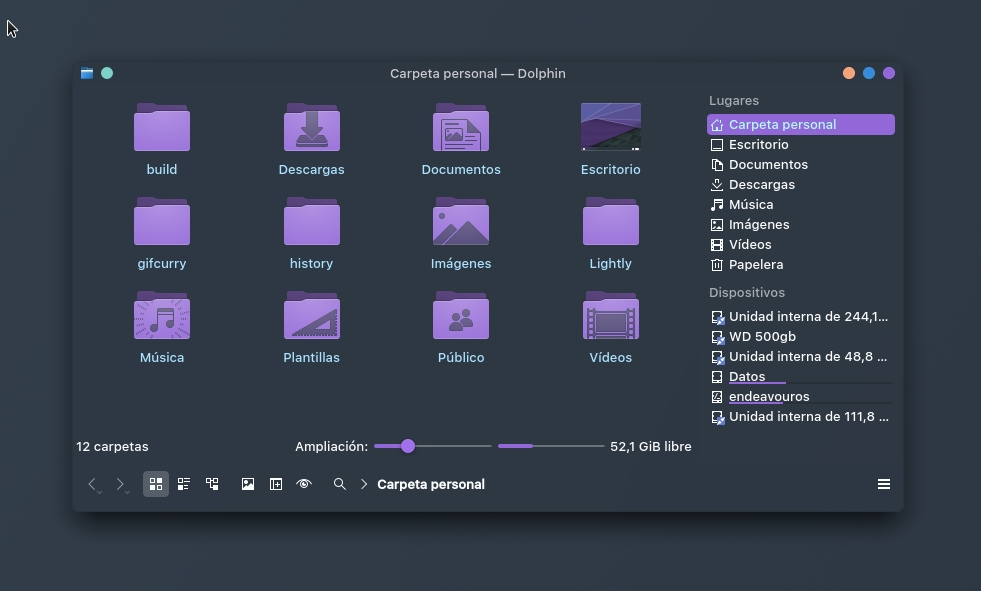Viewport: 981px width, 591px height.
Task: Click the 12 carpetas status text
Action: pyautogui.click(x=113, y=447)
